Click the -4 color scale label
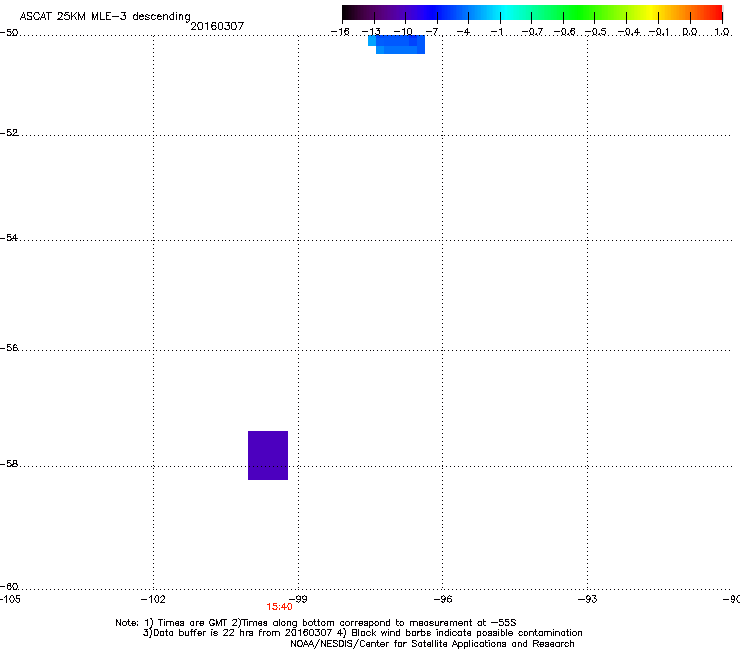Image resolution: width=740 pixels, height=650 pixels. pyautogui.click(x=463, y=32)
